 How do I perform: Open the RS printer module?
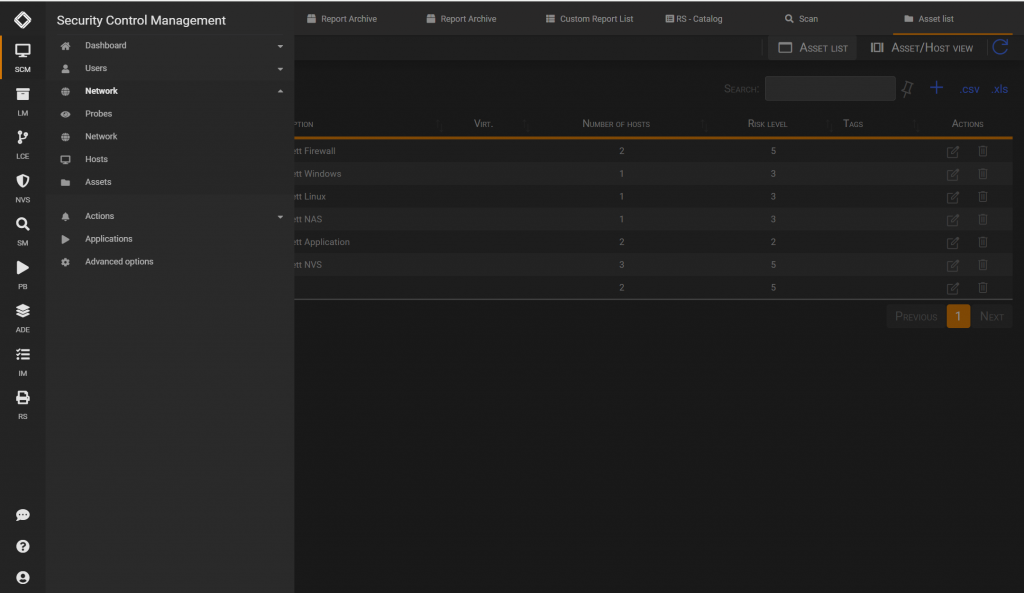(x=23, y=405)
